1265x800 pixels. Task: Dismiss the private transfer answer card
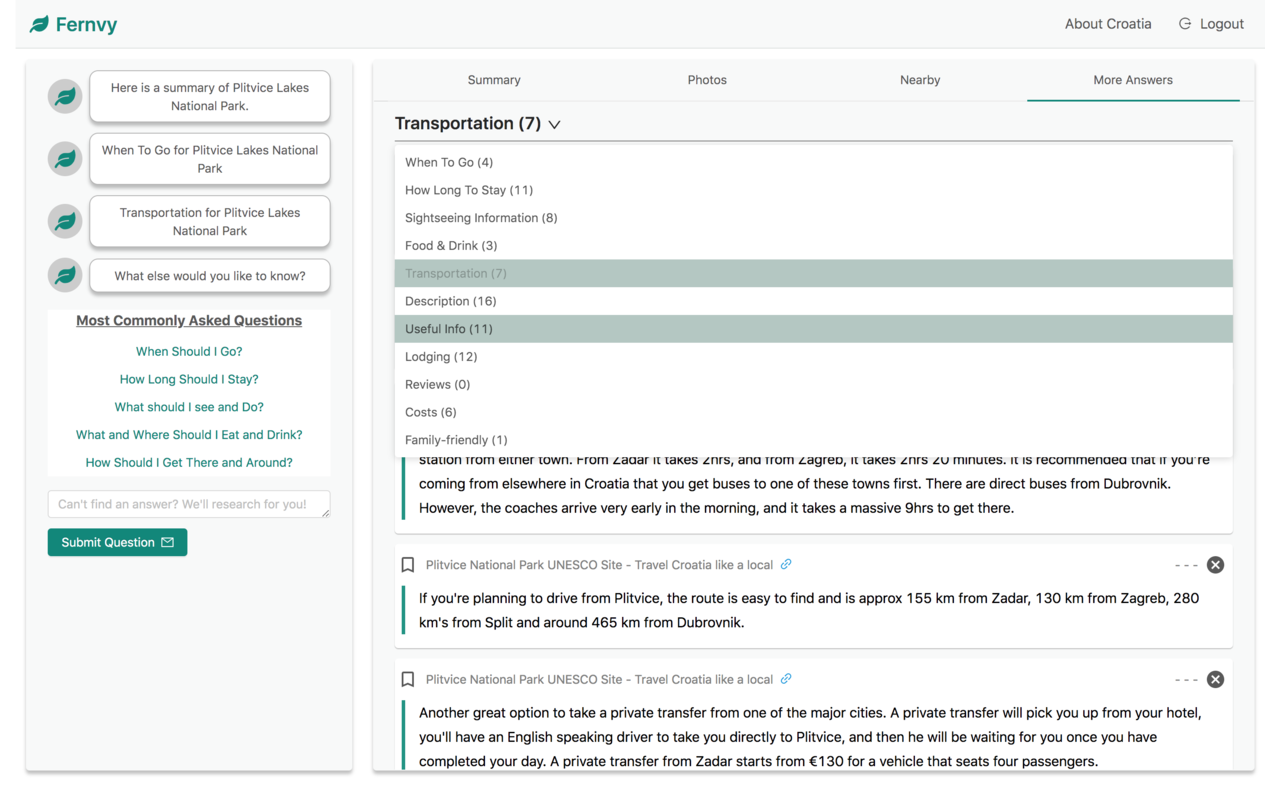(1215, 679)
